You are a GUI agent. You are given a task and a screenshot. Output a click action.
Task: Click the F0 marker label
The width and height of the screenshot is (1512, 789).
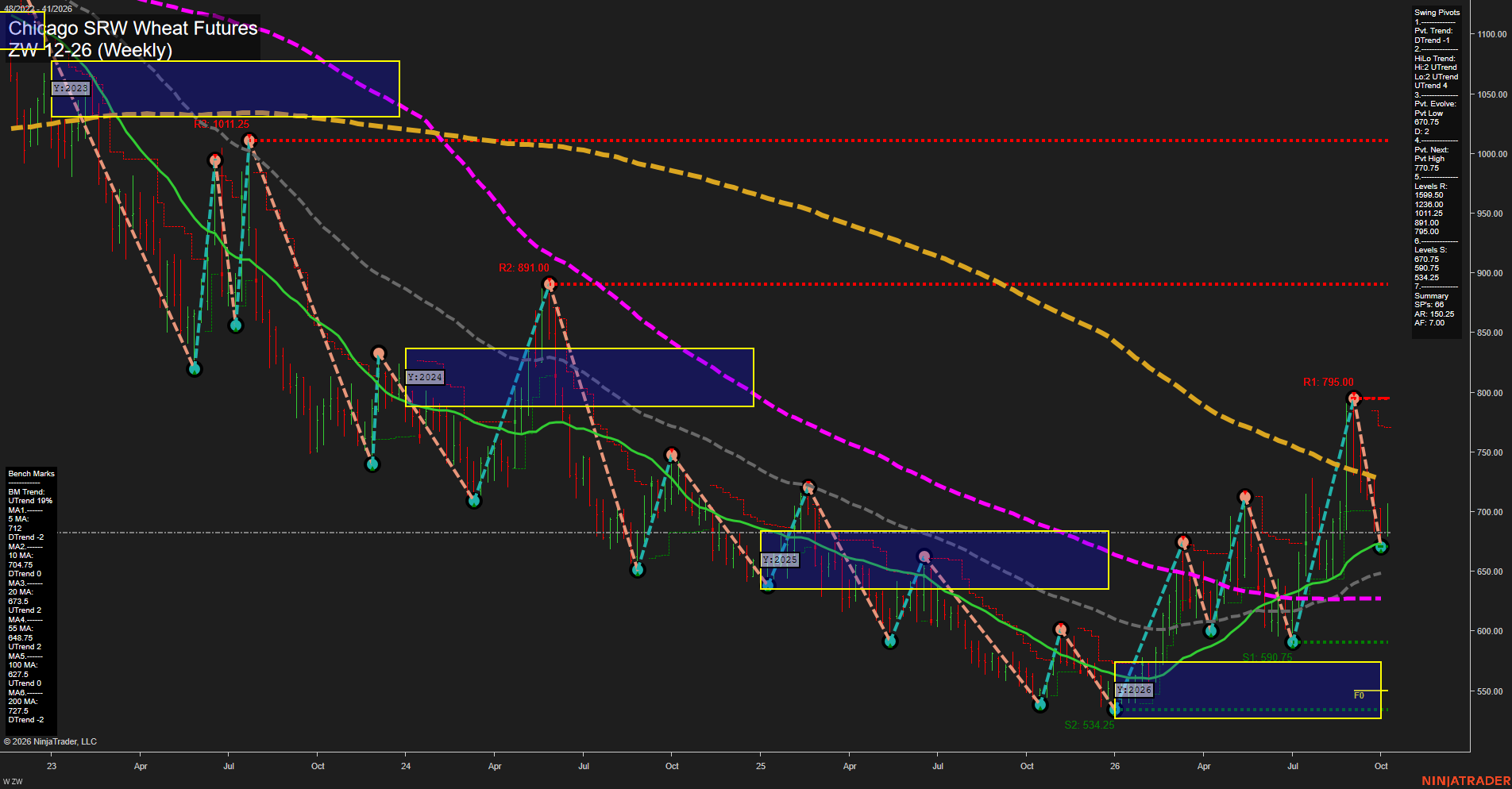coord(1359,695)
